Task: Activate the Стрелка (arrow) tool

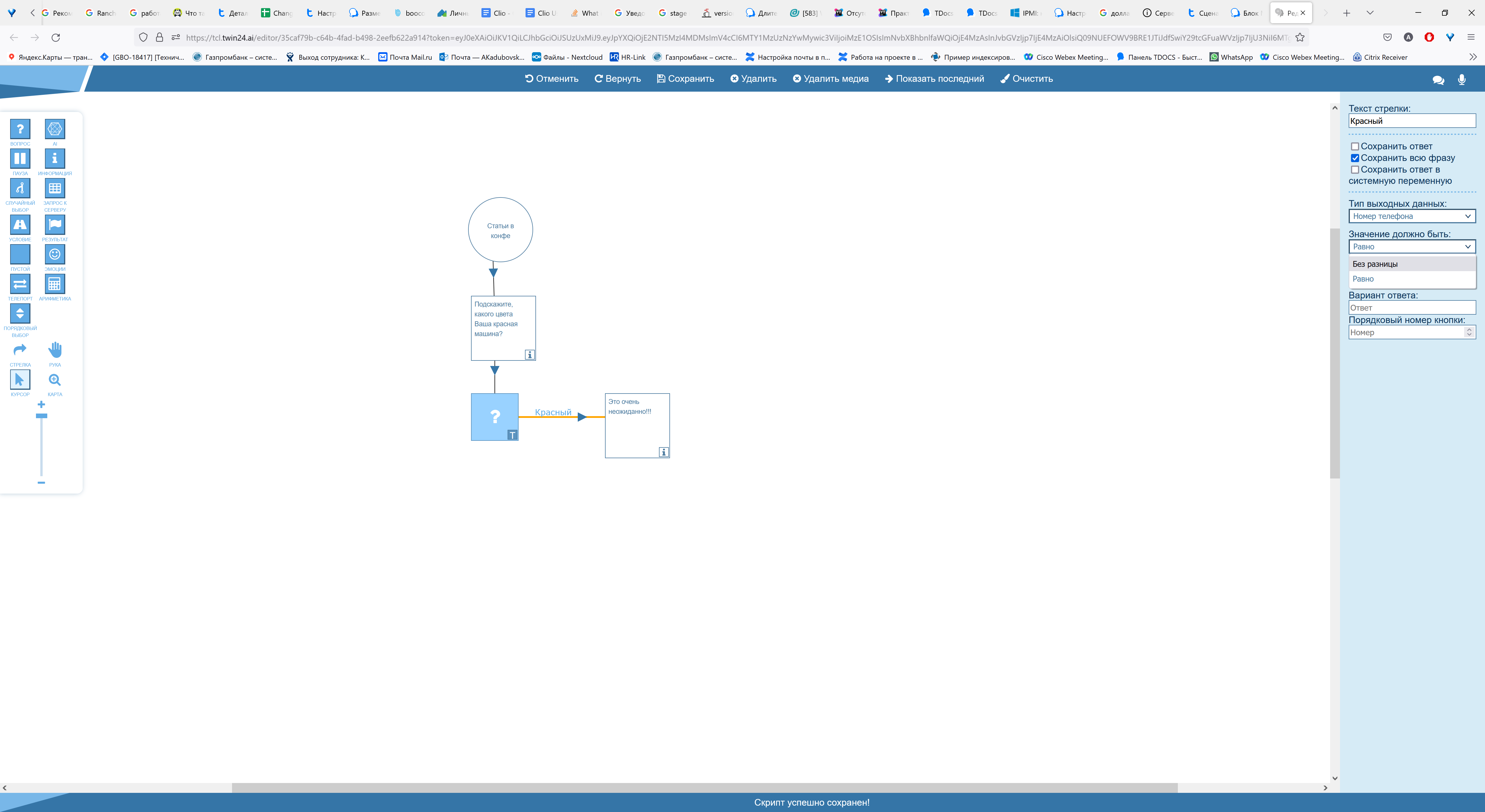Action: [x=20, y=350]
